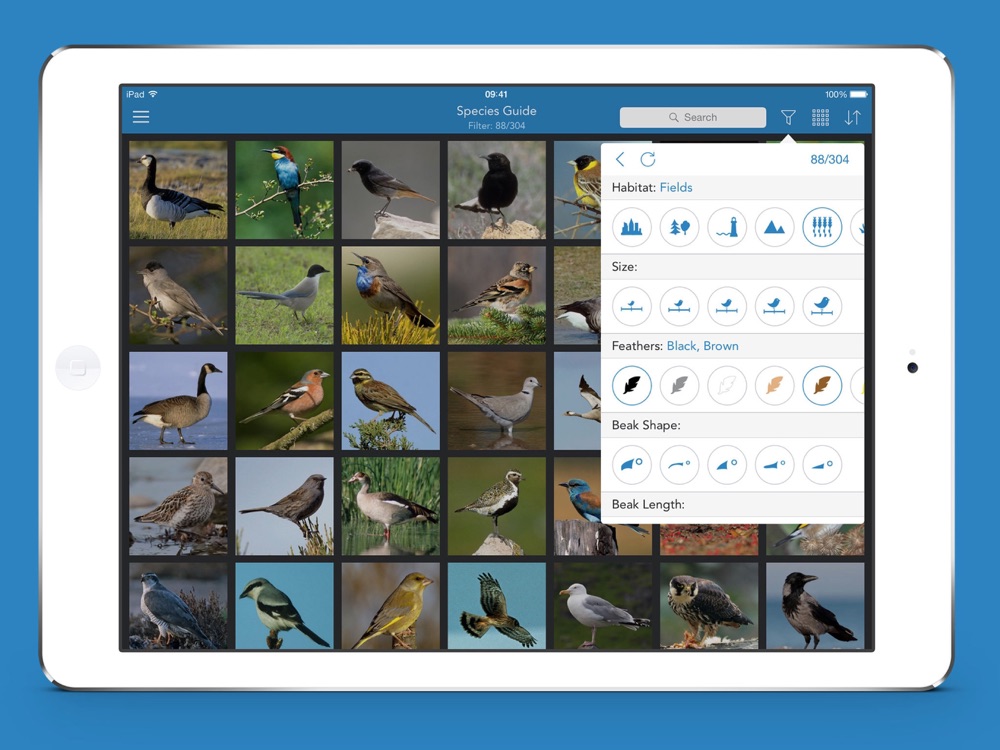Open the collared dove wading photo

[x=497, y=401]
